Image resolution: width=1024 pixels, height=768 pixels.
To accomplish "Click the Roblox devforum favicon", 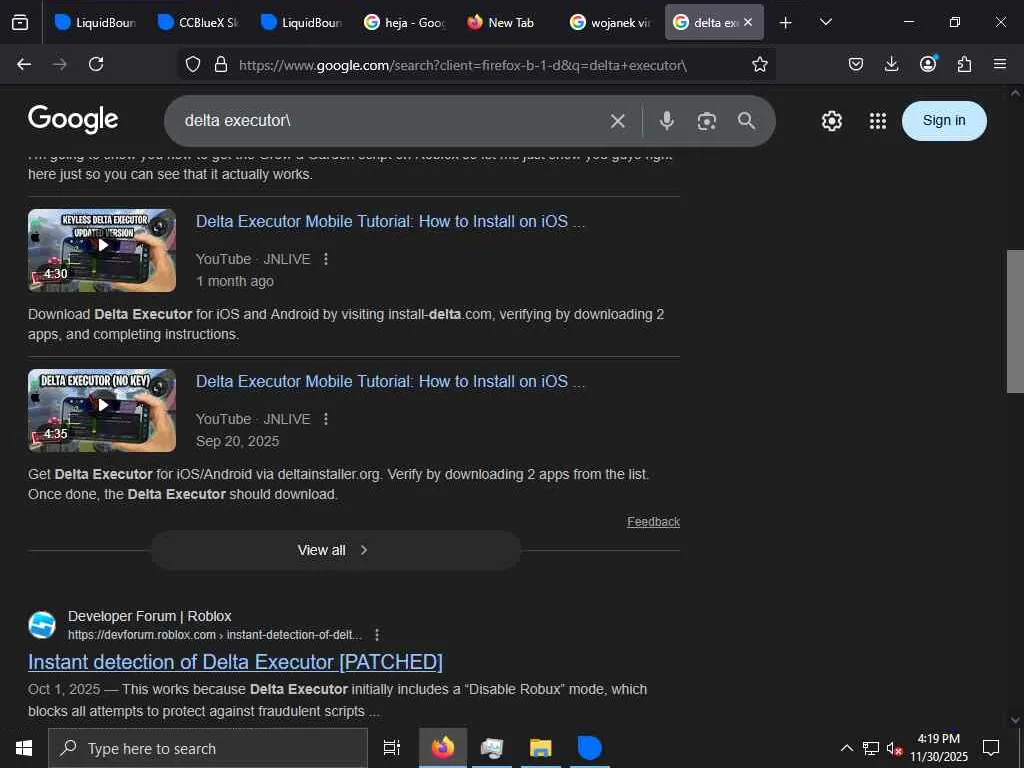I will point(42,625).
